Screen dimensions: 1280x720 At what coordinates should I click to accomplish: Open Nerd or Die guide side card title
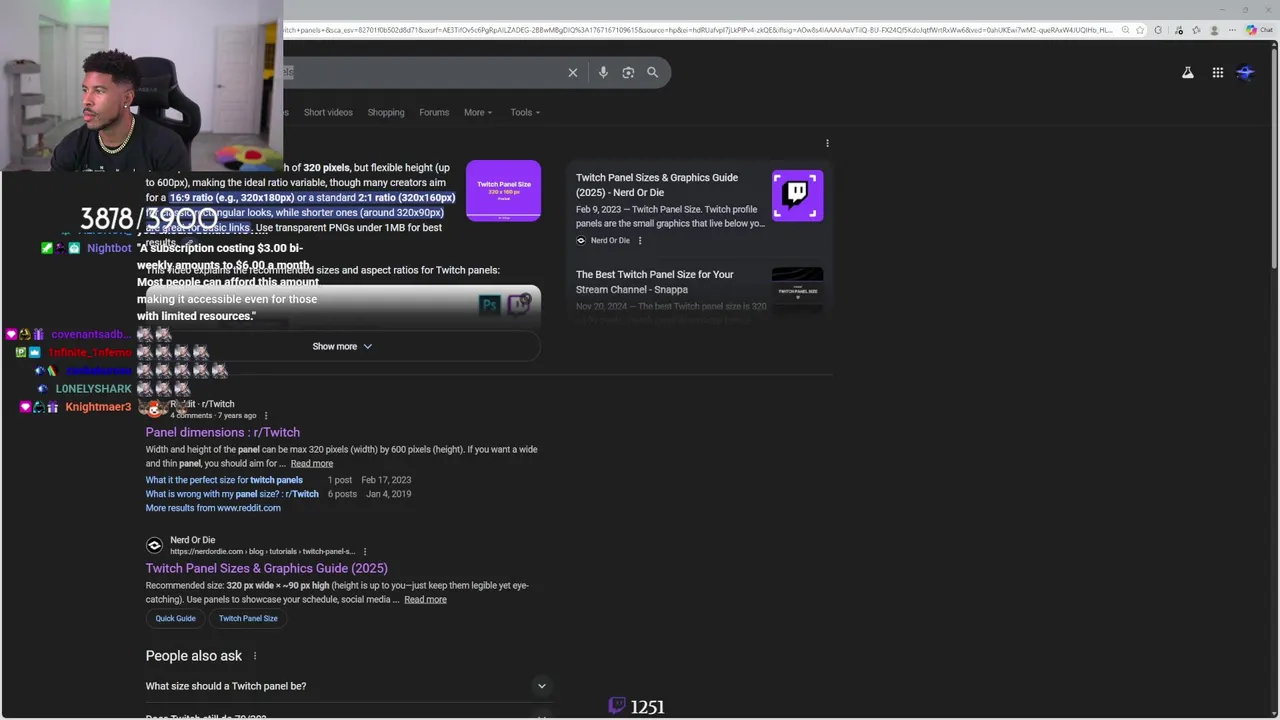657,185
